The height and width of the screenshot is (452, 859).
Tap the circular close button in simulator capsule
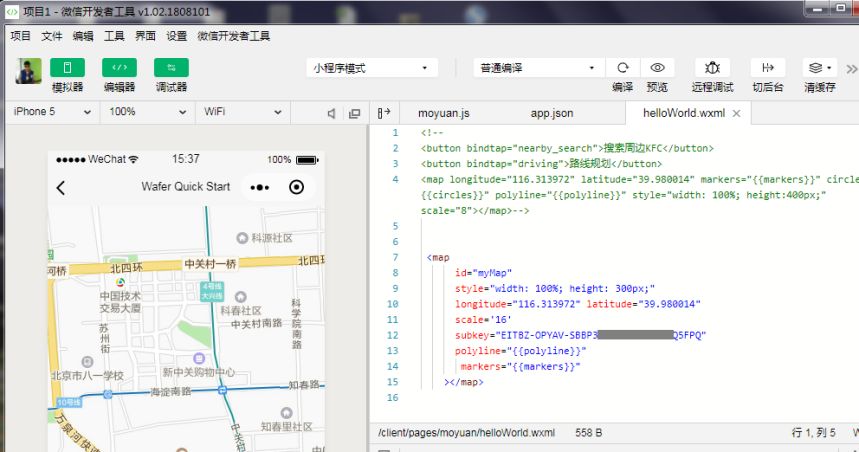pyautogui.click(x=296, y=187)
